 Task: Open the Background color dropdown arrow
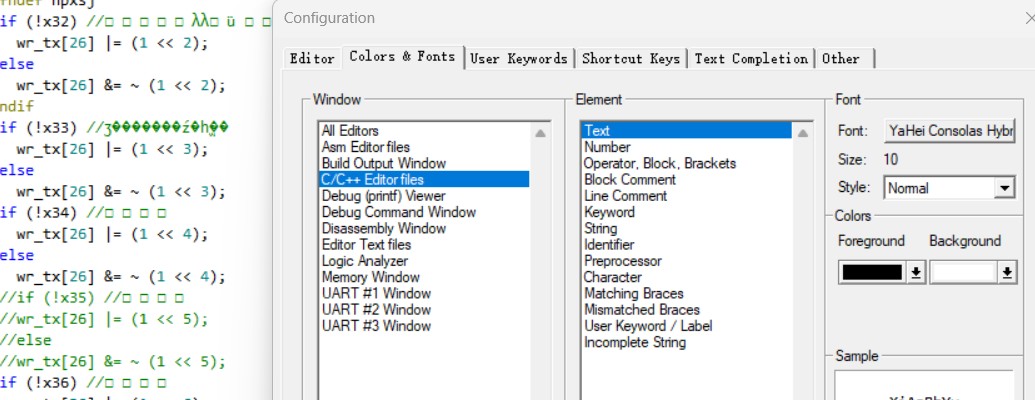tap(1007, 272)
